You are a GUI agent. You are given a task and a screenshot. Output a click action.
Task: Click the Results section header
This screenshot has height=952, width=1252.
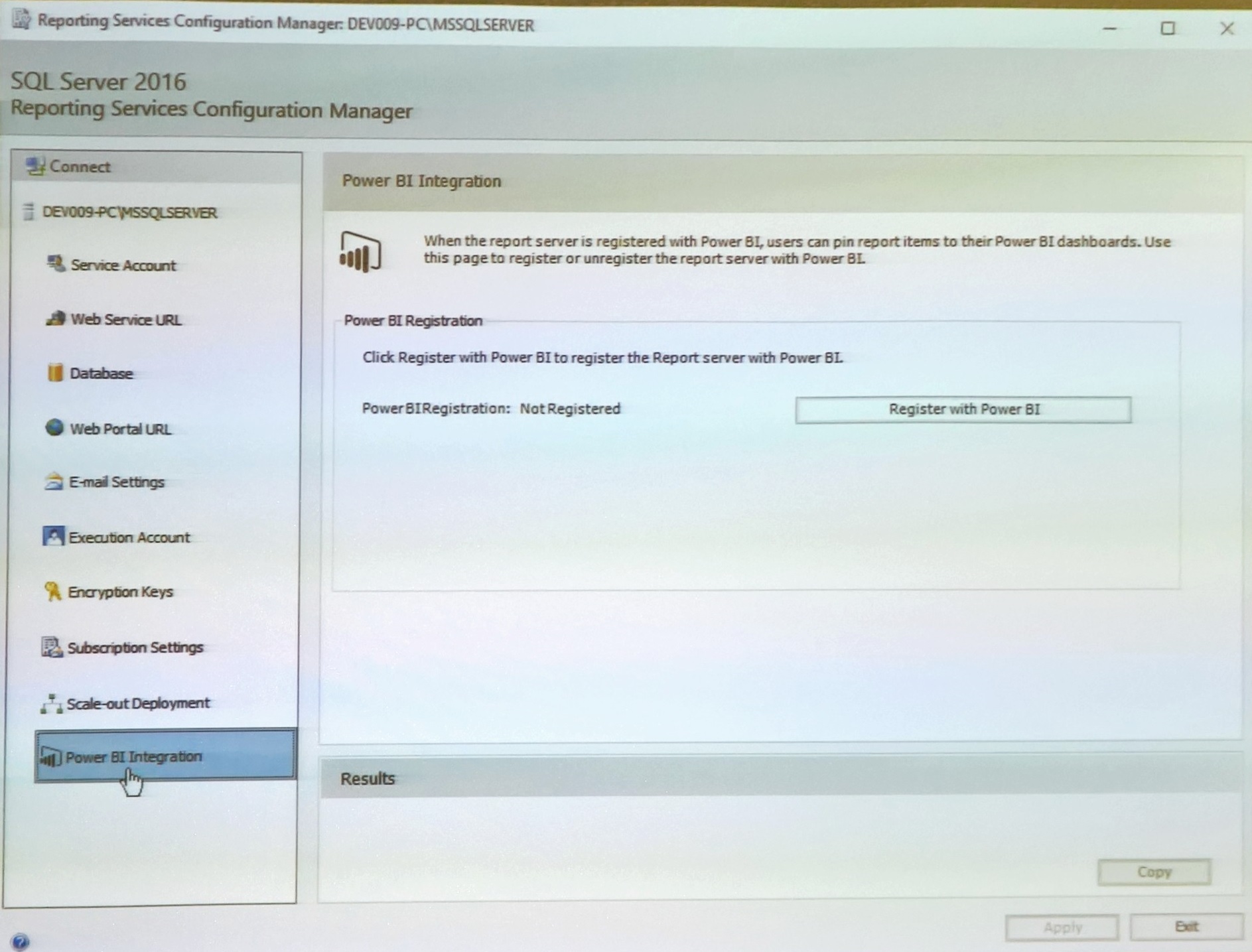(x=367, y=778)
